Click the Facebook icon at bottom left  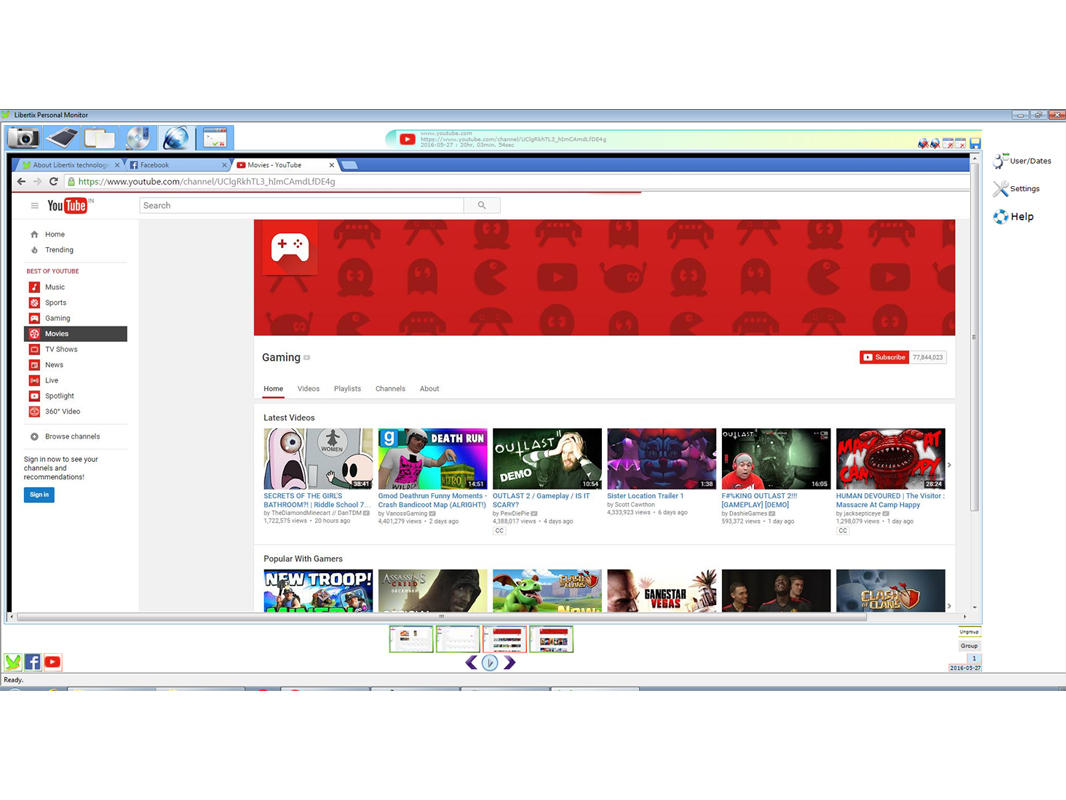tap(32, 661)
